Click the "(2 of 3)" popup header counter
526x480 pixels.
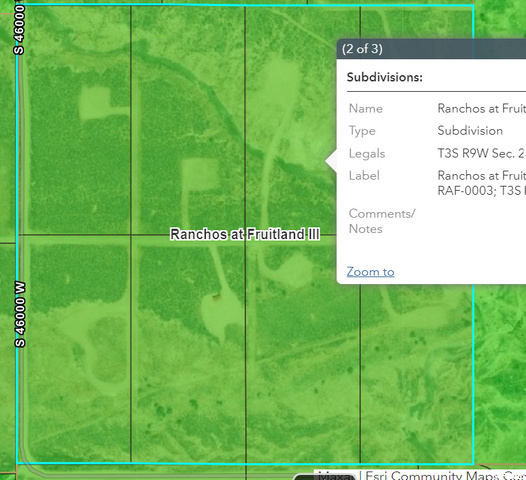tap(362, 49)
